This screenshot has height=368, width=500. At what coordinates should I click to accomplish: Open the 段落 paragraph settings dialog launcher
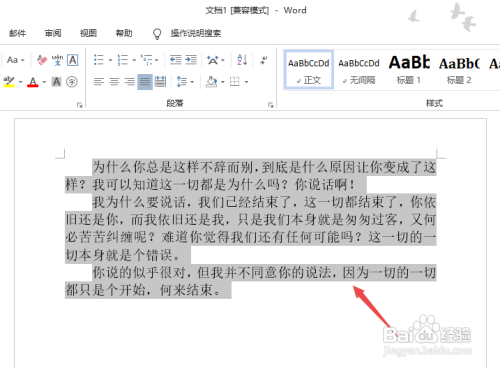270,105
